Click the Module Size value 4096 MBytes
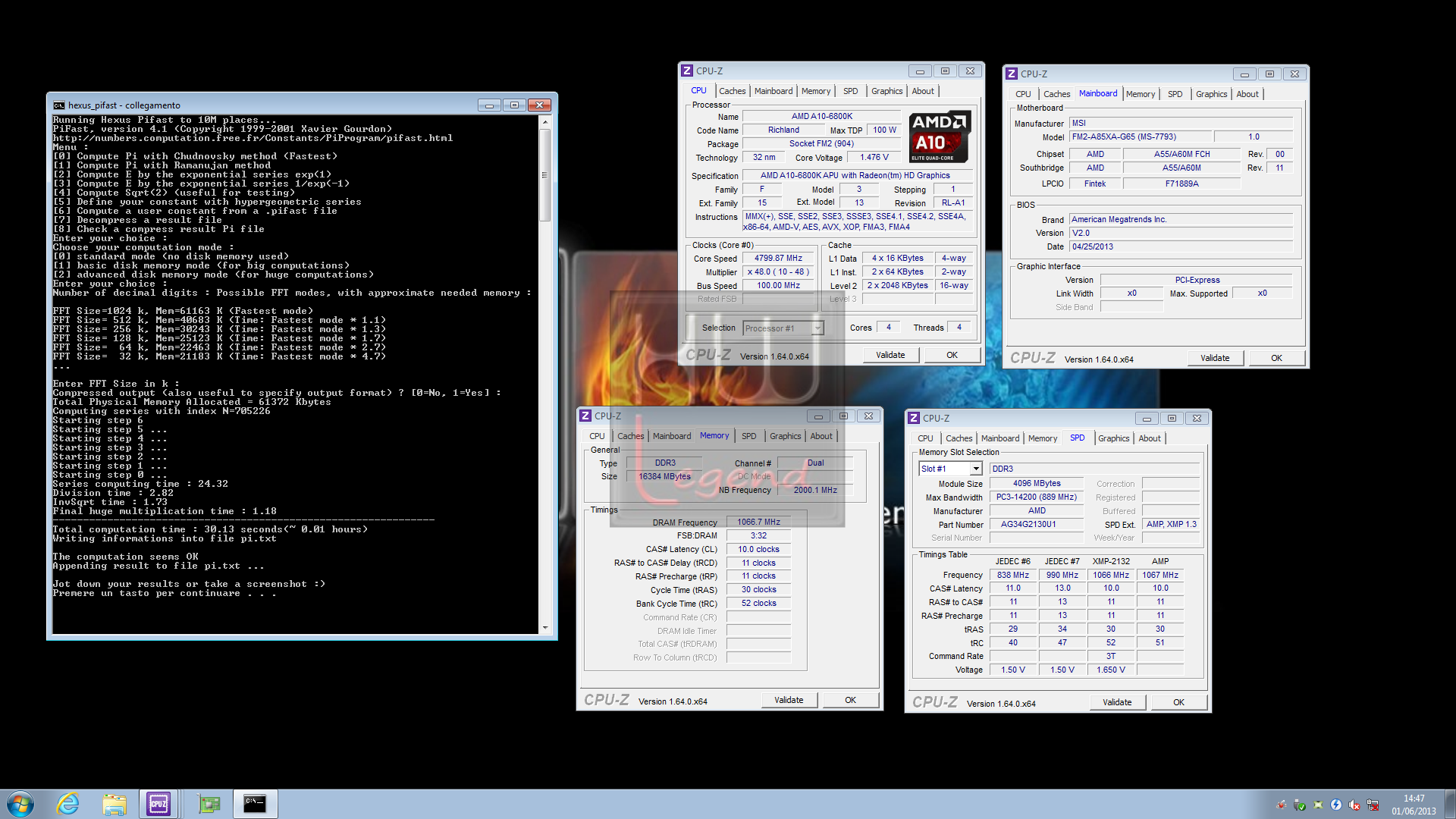The image size is (1456, 819). click(1037, 484)
